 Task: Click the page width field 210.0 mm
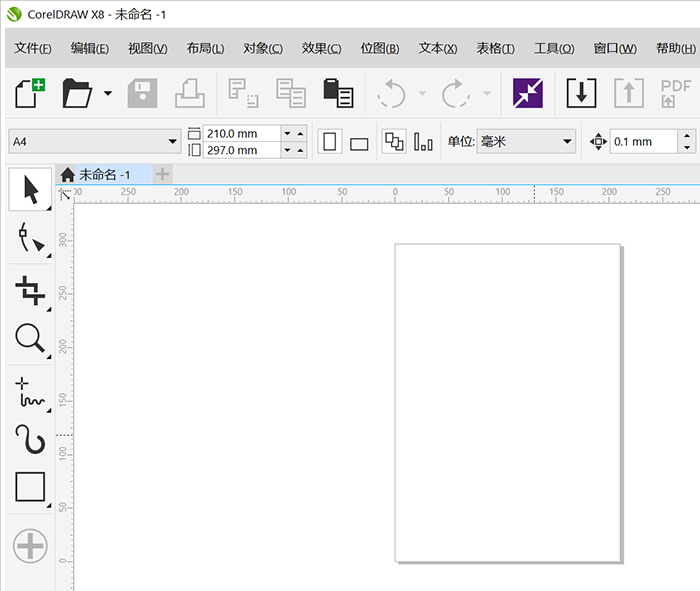[241, 133]
